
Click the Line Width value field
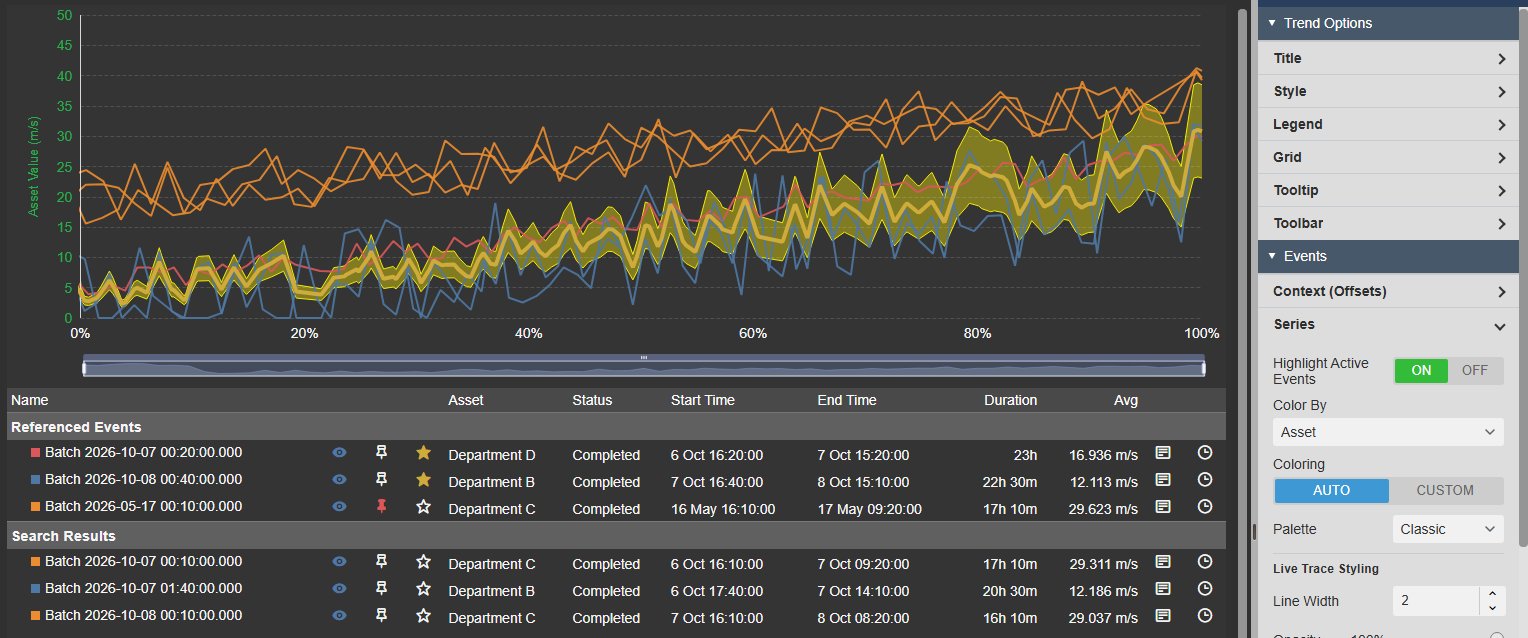coord(1436,601)
